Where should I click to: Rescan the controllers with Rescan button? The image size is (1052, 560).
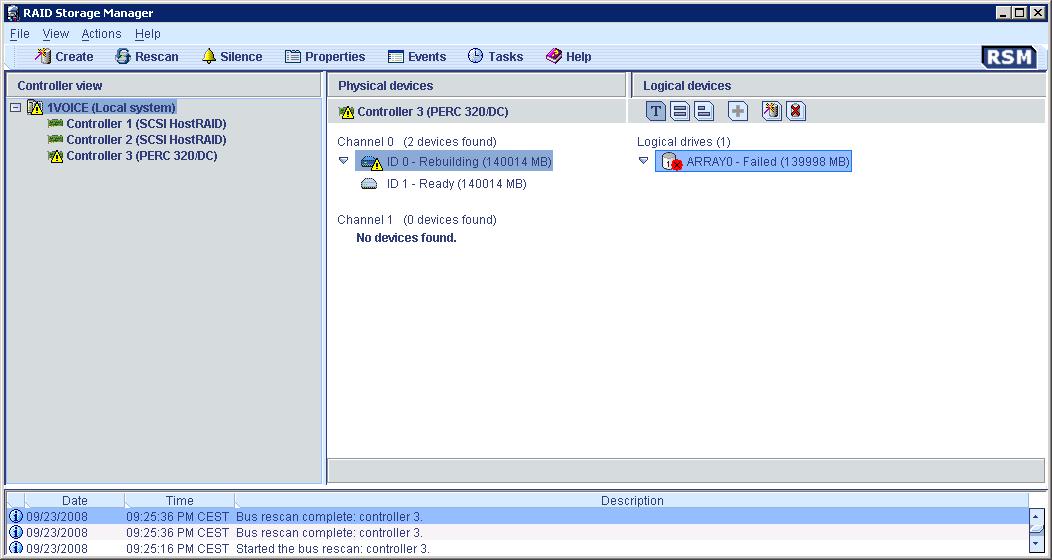[x=147, y=56]
